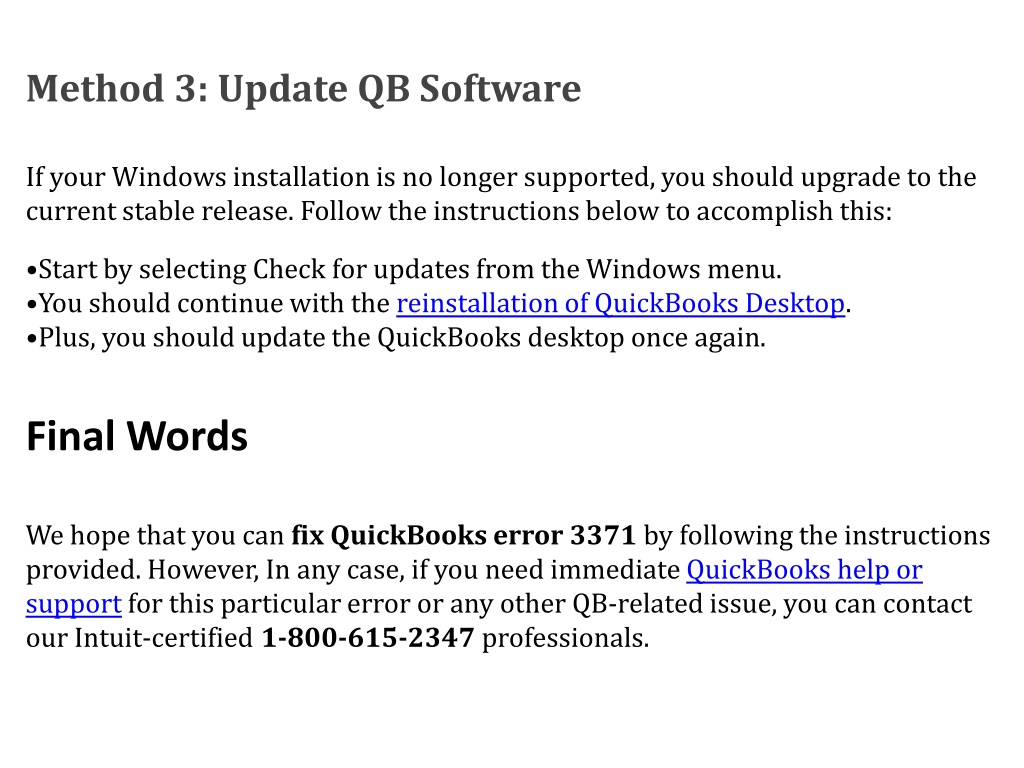The image size is (1024, 768).
Task: Click the phrase 'by following the instructions'
Action: click(x=817, y=536)
